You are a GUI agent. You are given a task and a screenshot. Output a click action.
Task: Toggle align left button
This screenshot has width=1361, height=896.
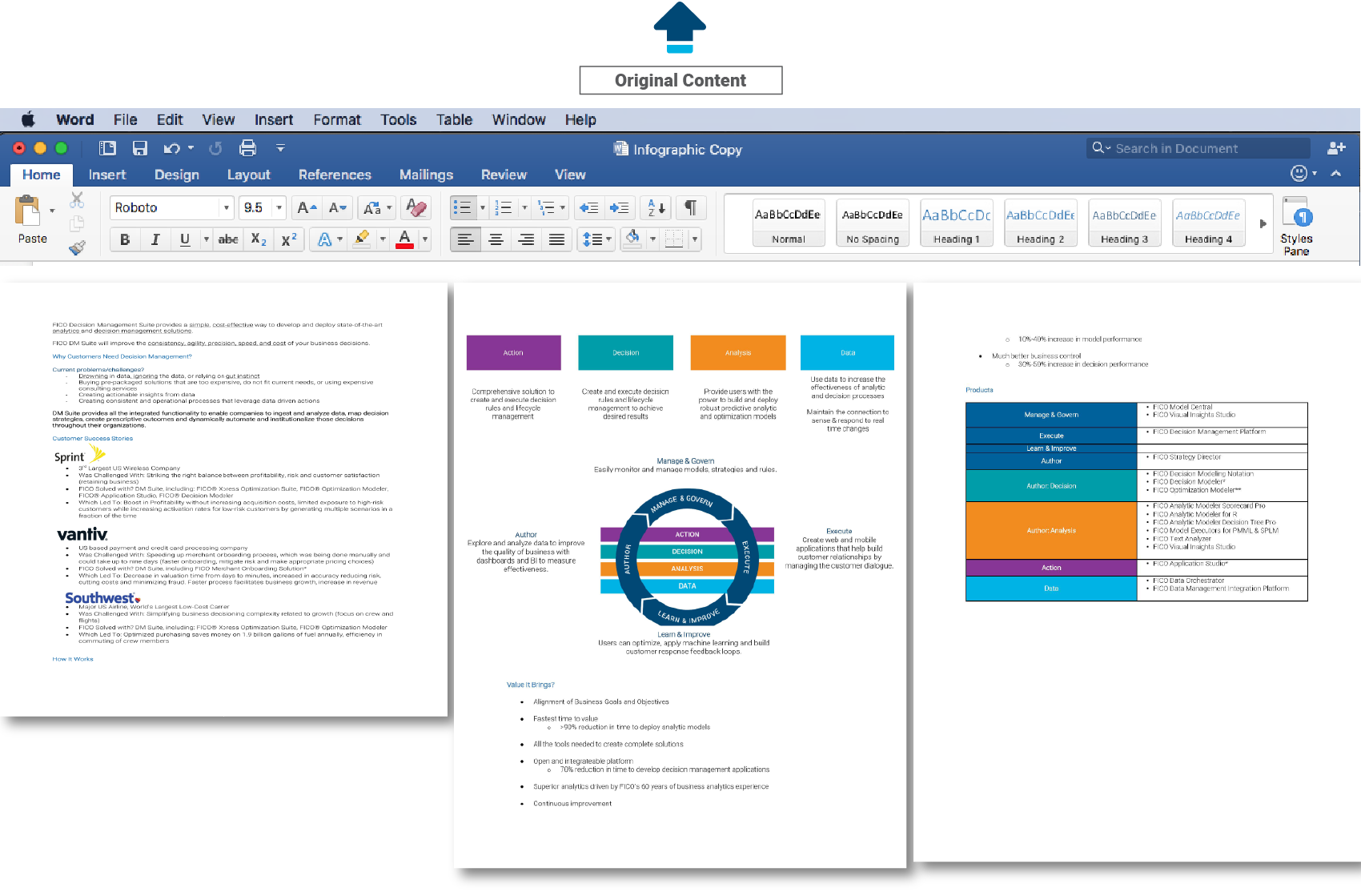(466, 239)
